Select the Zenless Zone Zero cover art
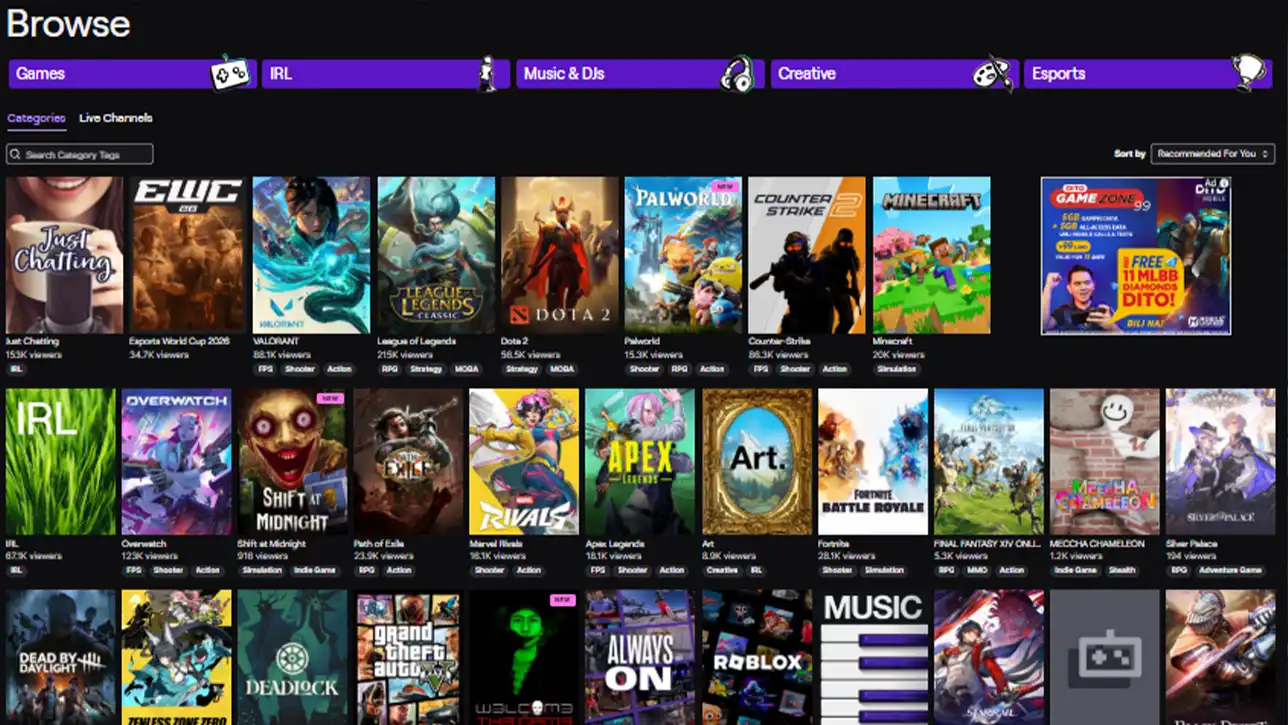Image resolution: width=1288 pixels, height=725 pixels. (177, 657)
